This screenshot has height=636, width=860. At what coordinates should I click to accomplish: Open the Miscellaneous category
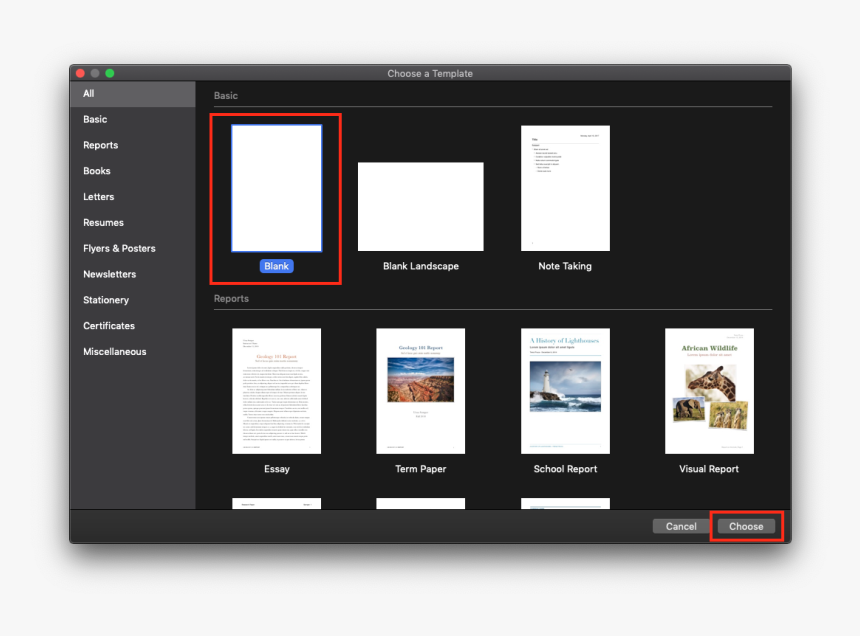(x=112, y=351)
